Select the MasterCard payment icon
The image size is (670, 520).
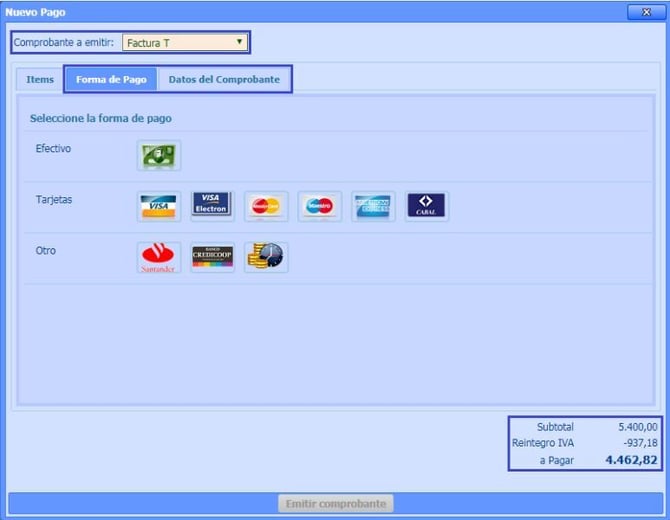[266, 206]
